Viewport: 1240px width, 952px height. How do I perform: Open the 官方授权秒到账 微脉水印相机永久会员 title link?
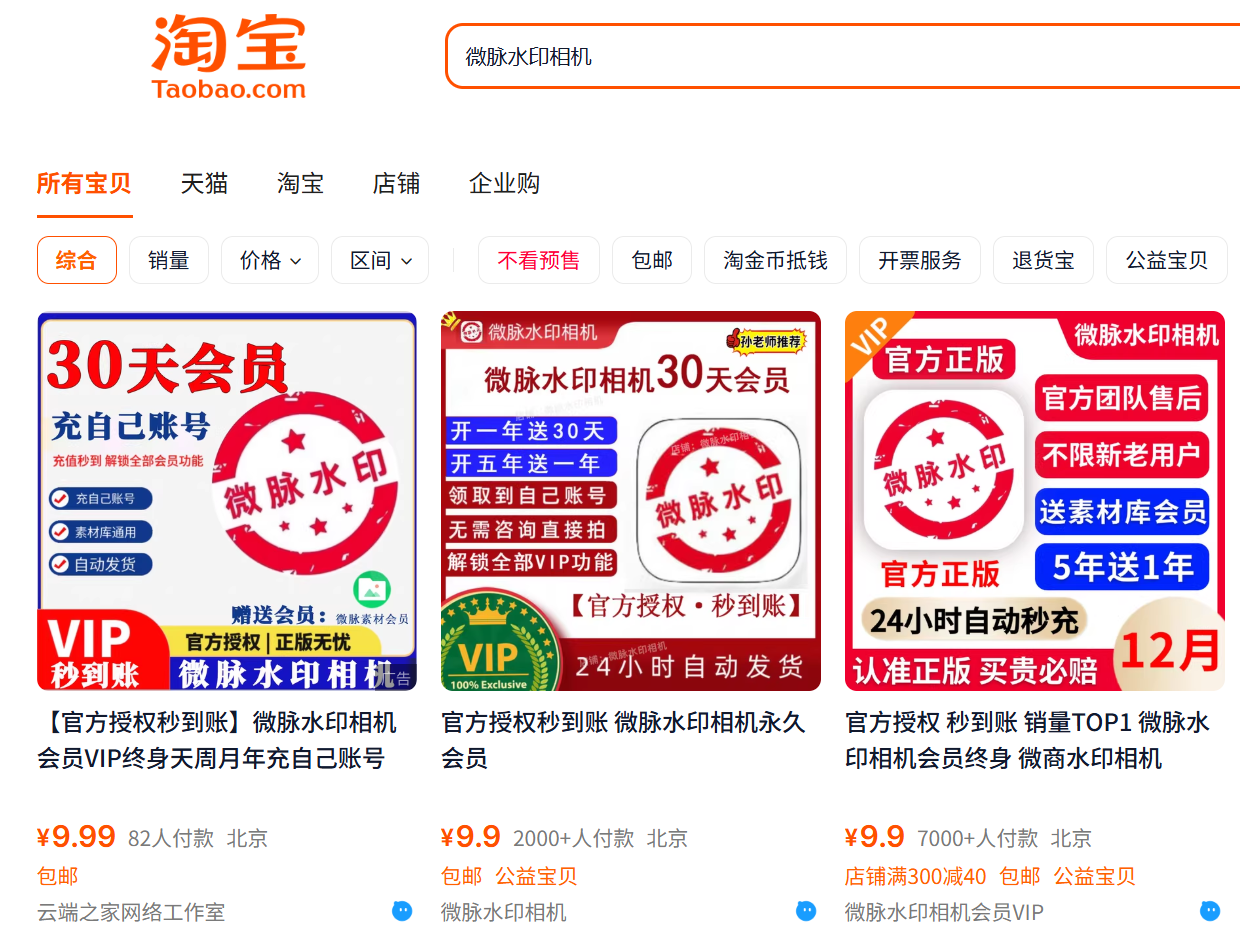[623, 740]
